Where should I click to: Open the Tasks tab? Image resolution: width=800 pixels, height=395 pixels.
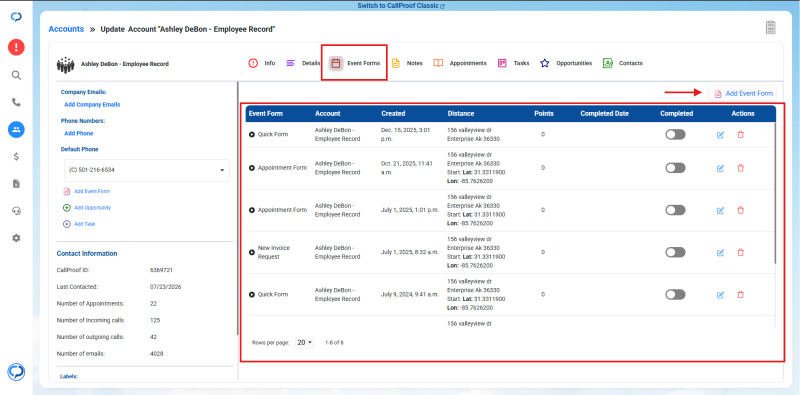(513, 63)
